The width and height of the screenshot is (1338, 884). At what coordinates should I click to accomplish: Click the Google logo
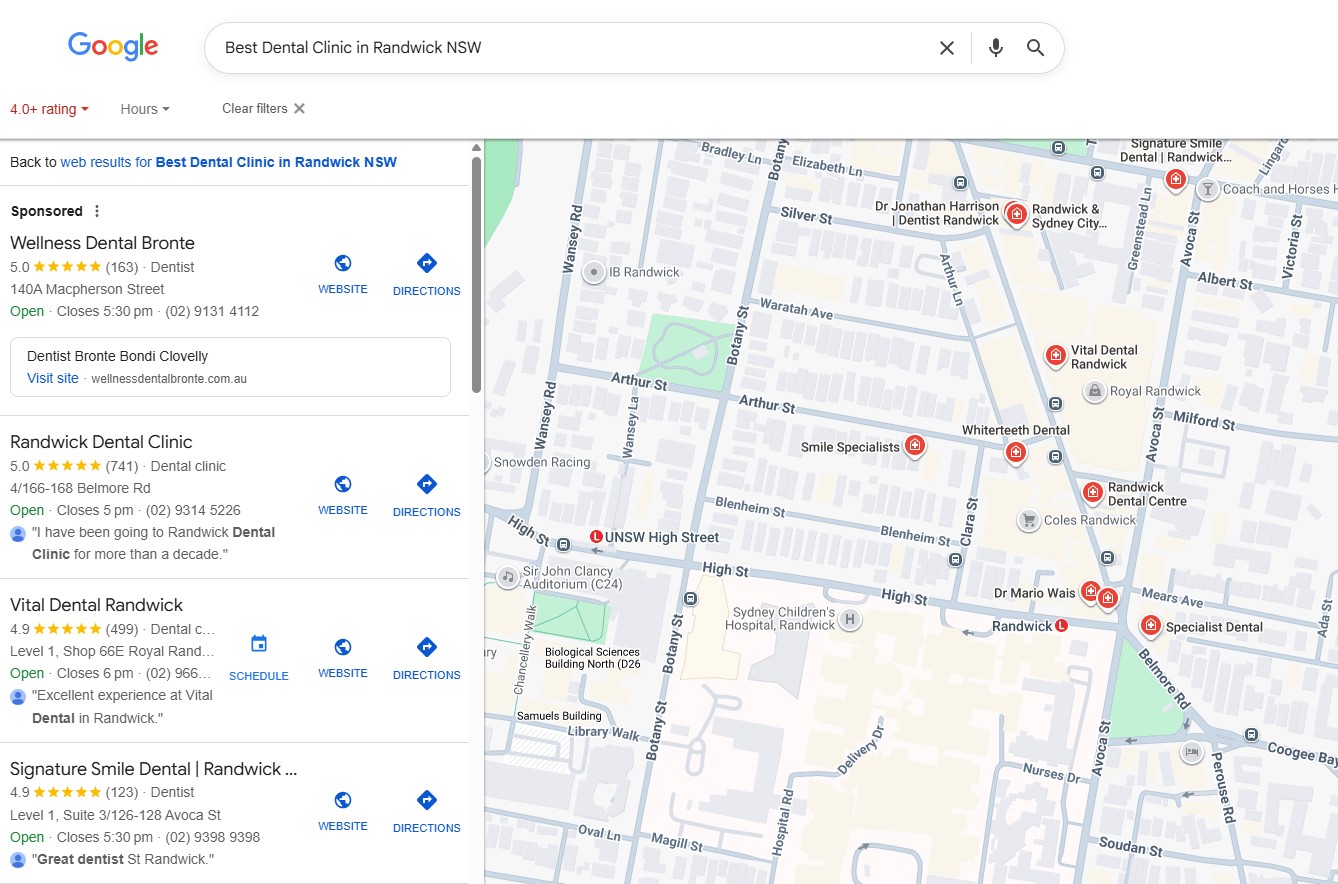(113, 46)
